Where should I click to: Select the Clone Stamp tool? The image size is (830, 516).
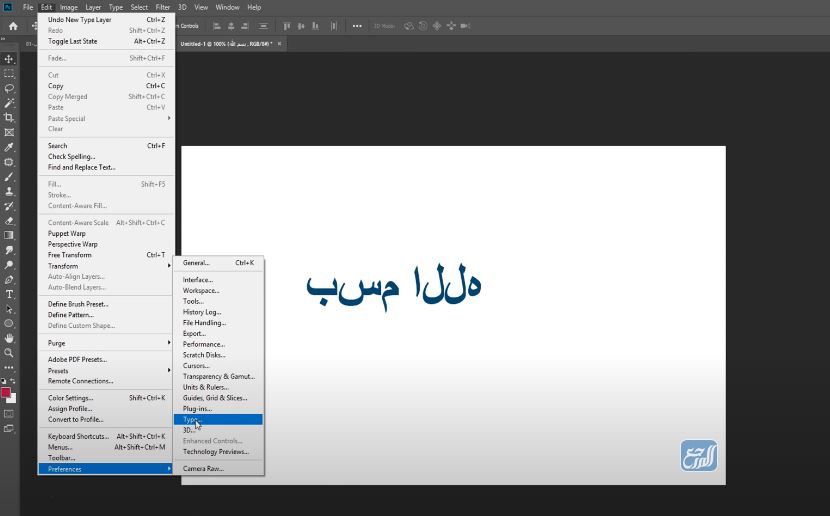pos(9,191)
